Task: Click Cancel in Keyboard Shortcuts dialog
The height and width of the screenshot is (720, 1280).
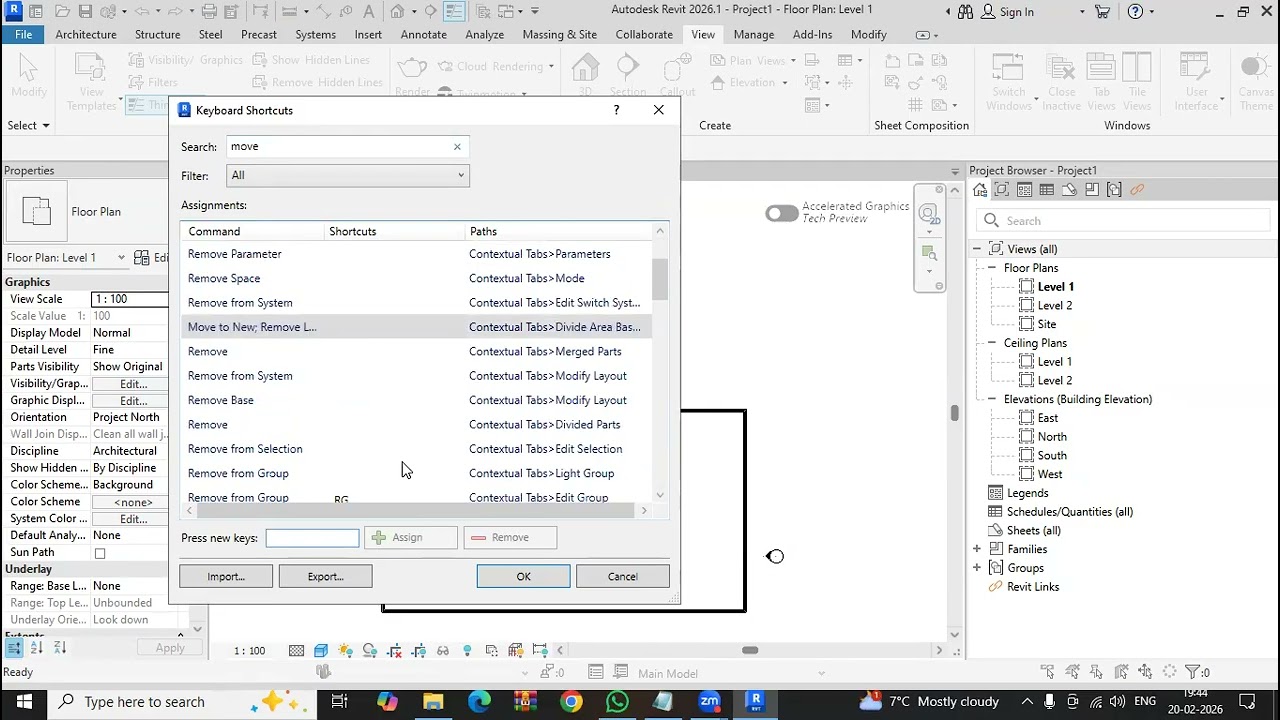Action: (622, 576)
